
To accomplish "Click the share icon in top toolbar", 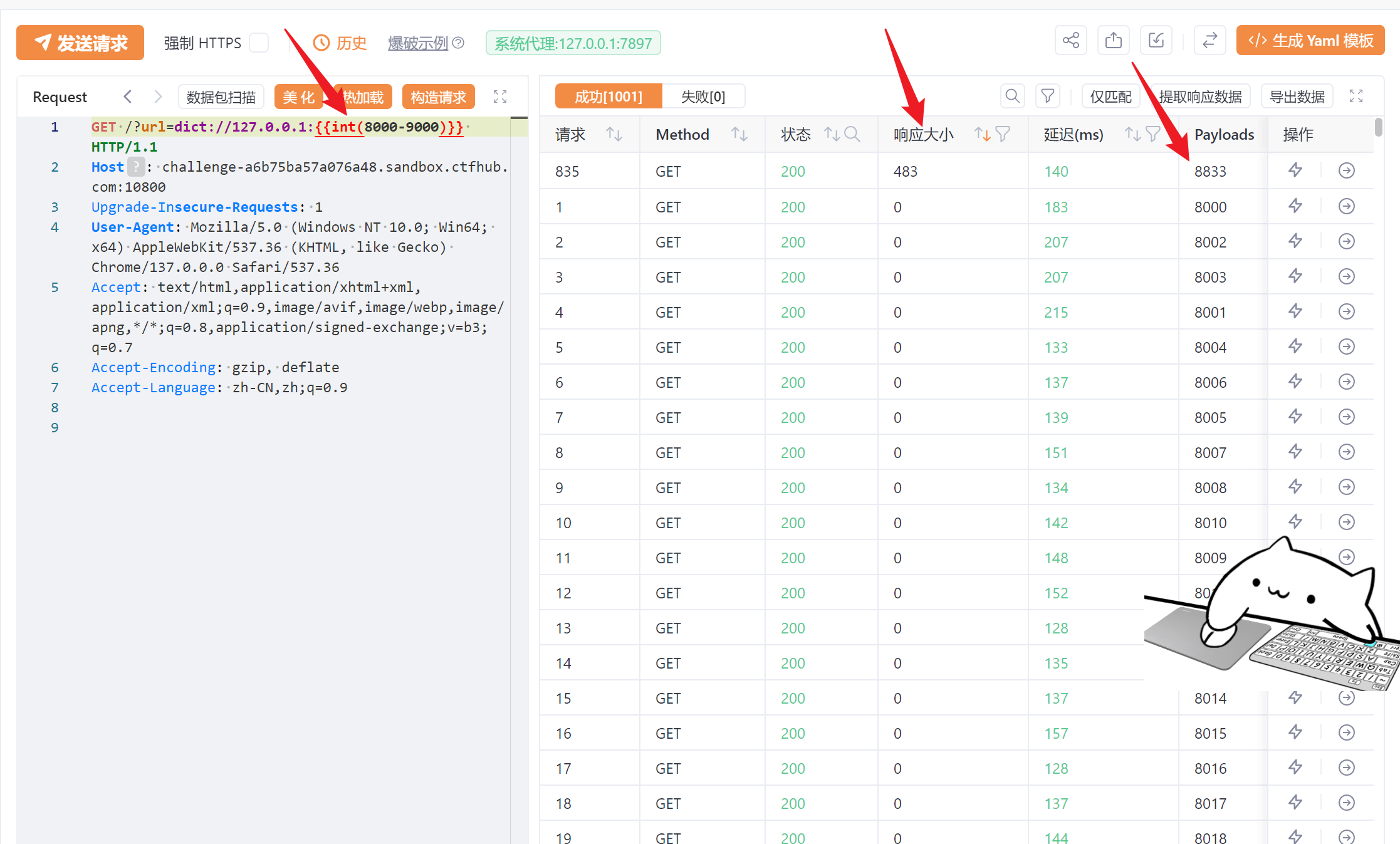I will pos(1070,41).
